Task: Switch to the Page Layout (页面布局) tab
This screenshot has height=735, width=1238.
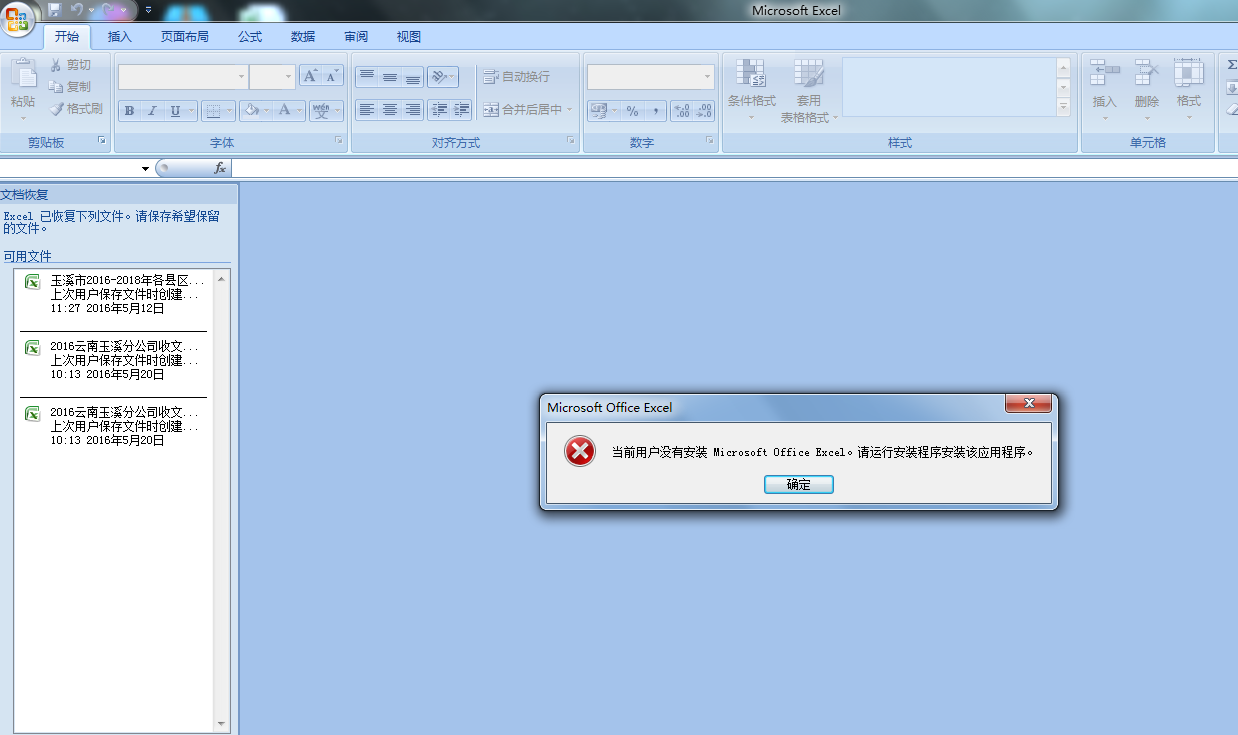Action: click(x=185, y=37)
